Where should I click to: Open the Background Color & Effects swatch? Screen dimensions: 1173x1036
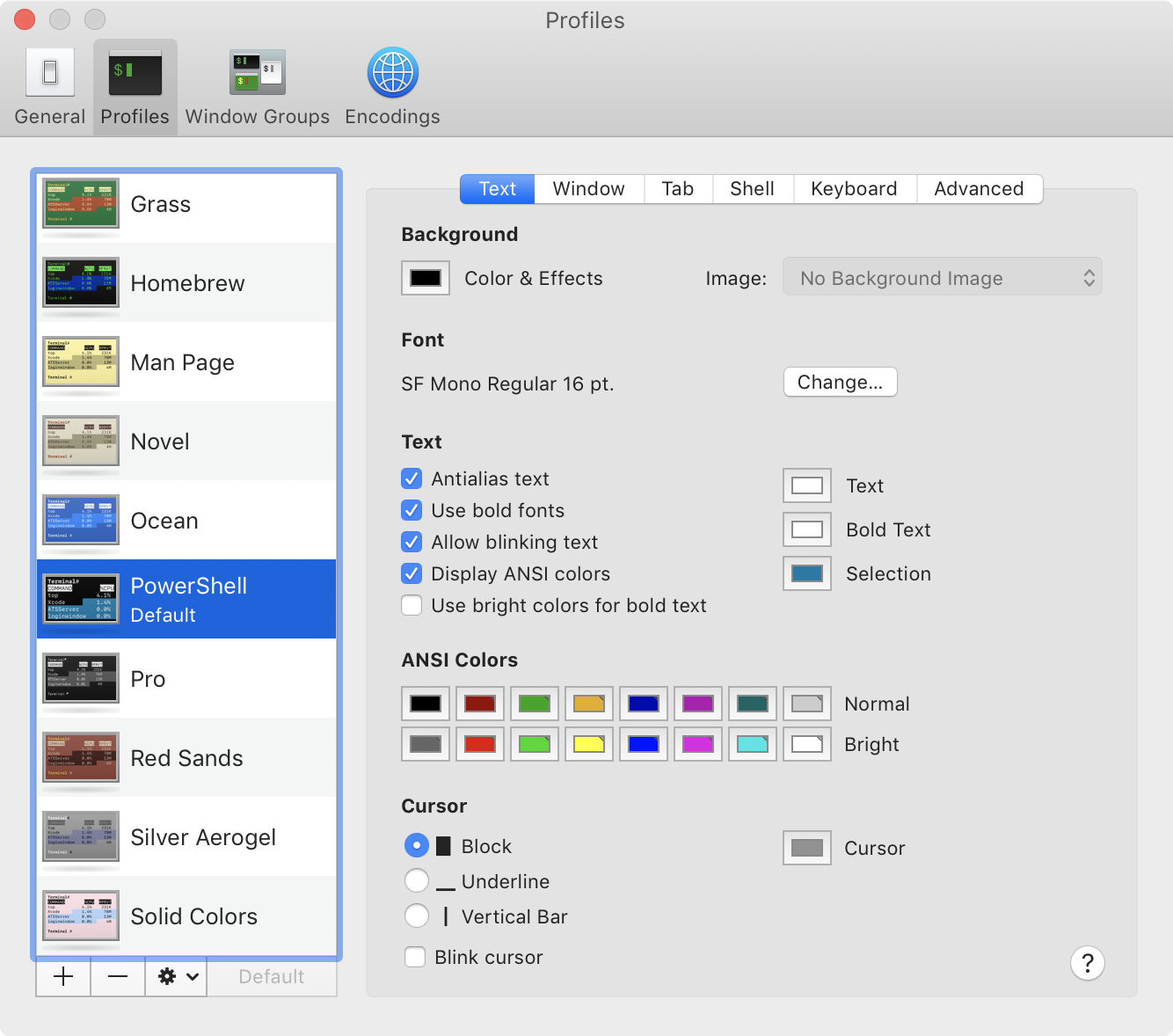click(x=426, y=278)
